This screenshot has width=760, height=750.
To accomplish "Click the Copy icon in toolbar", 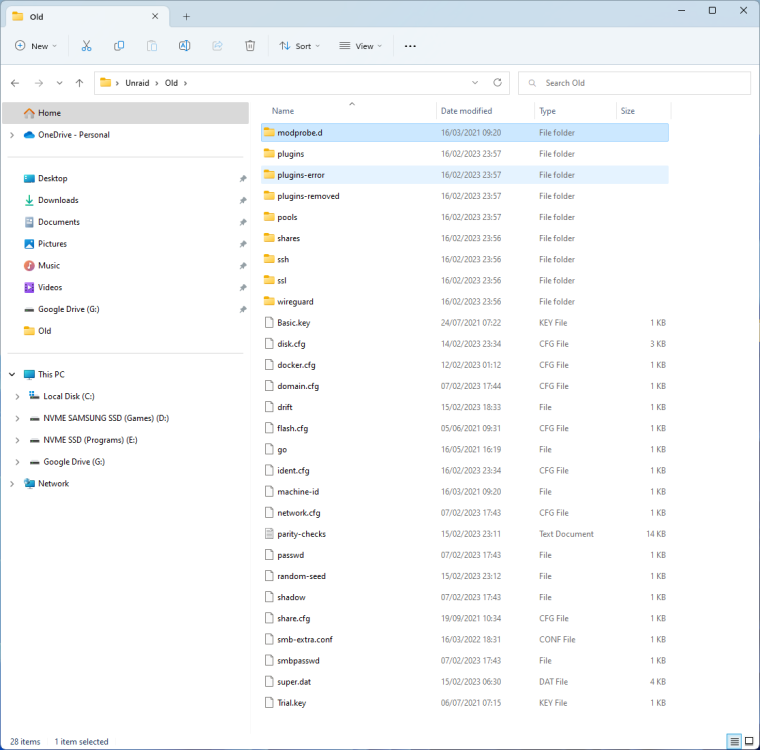I will pyautogui.click(x=119, y=46).
